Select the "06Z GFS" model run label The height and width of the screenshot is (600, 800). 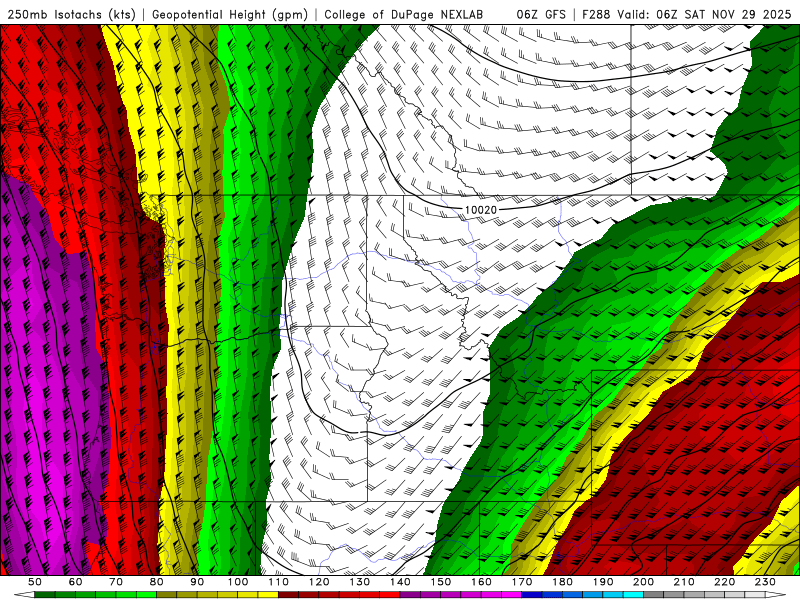541,15
